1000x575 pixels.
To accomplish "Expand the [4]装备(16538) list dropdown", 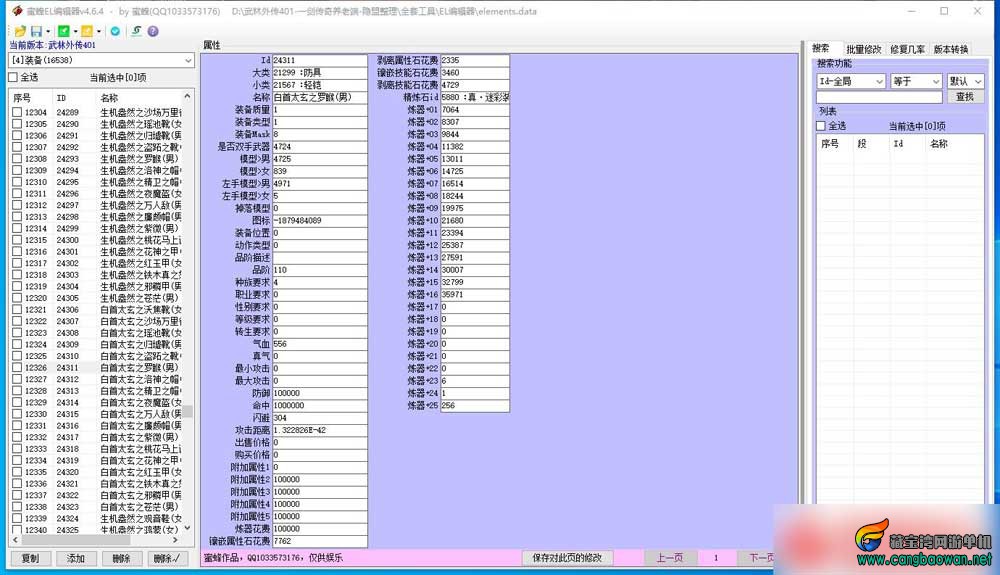I will click(188, 60).
